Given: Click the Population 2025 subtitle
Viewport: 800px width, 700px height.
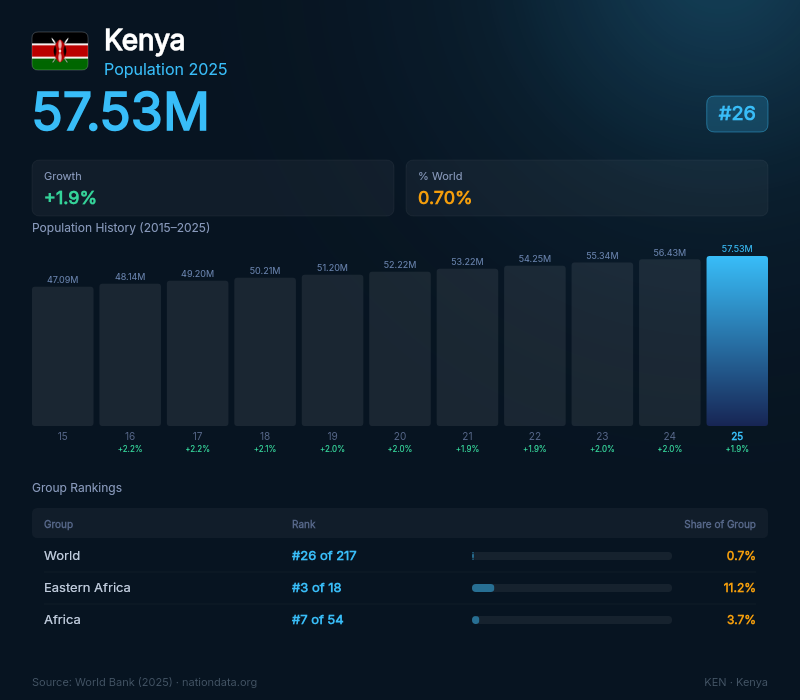Looking at the screenshot, I should point(165,69).
